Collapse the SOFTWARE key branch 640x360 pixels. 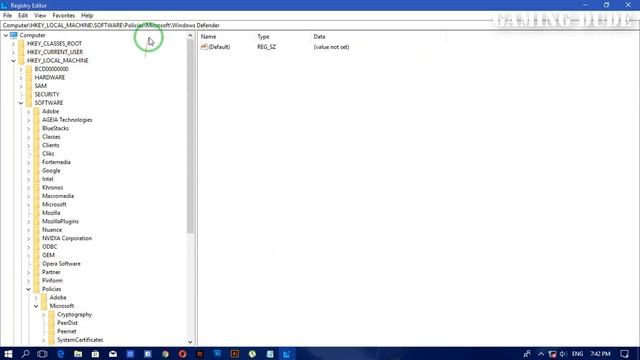click(21, 103)
